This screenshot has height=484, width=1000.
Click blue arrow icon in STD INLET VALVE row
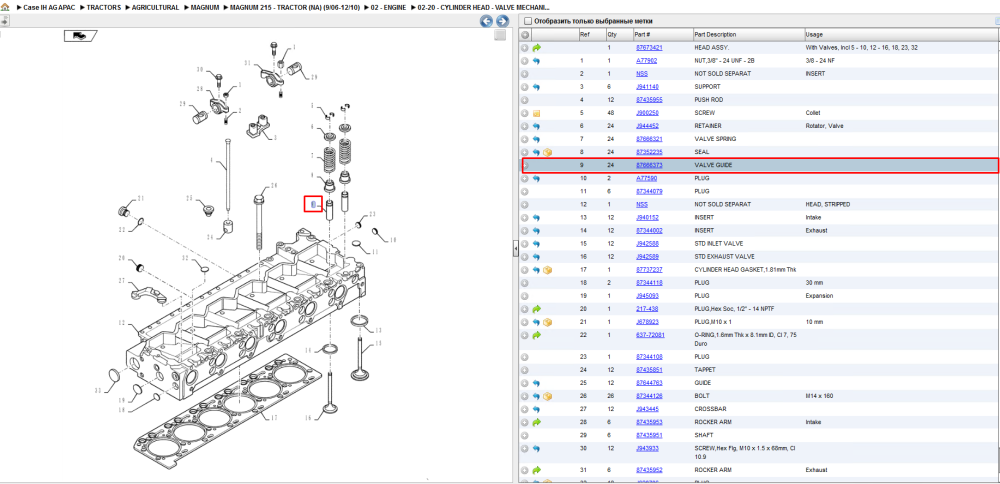click(536, 244)
